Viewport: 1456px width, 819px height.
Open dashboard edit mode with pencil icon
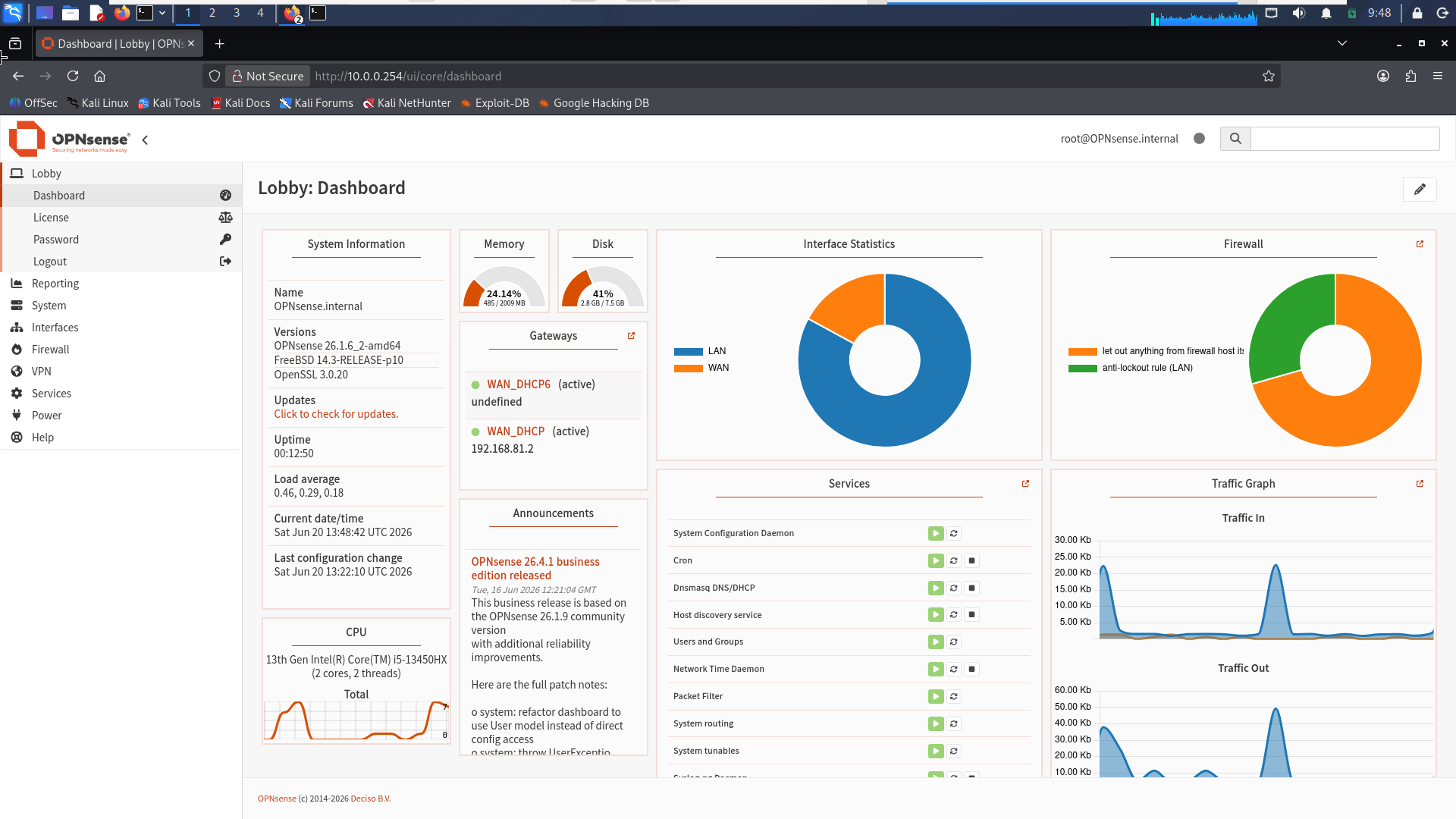coord(1420,190)
